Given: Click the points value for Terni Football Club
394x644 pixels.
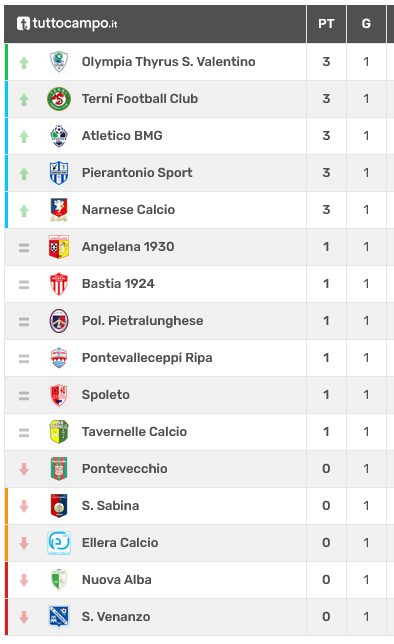Looking at the screenshot, I should tap(326, 99).
